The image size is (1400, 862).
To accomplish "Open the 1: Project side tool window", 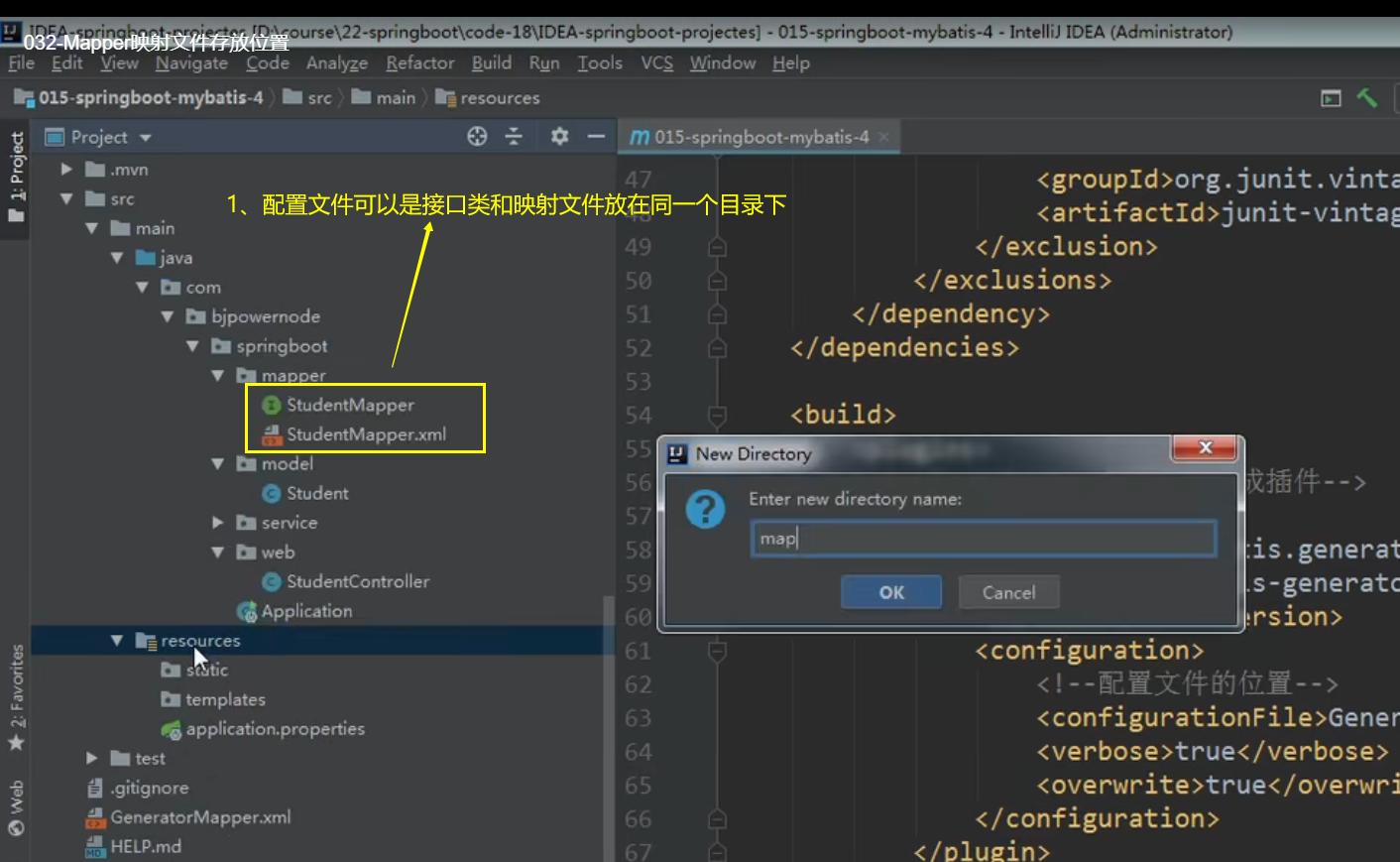I will [x=16, y=179].
